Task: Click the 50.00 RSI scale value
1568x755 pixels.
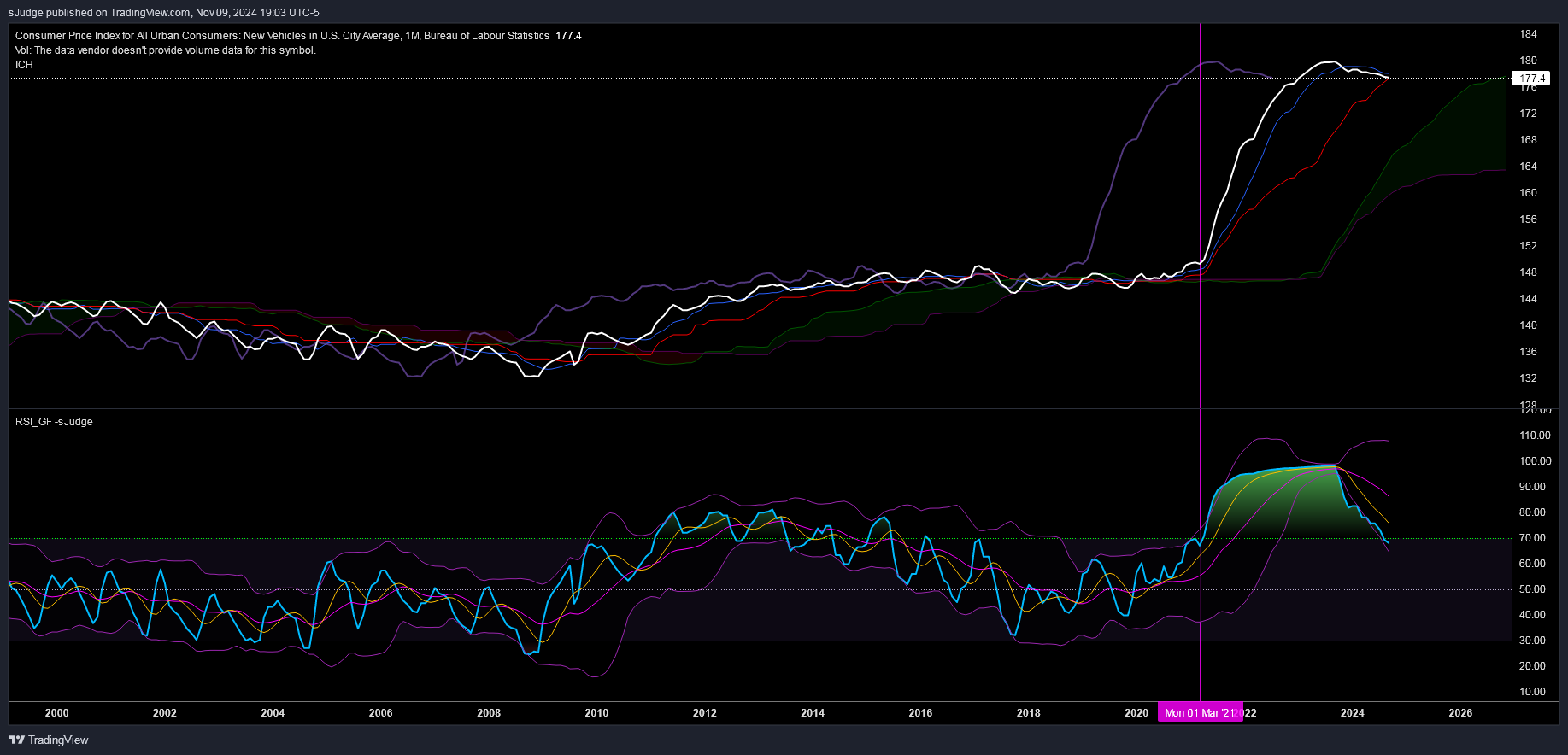Action: (1532, 589)
